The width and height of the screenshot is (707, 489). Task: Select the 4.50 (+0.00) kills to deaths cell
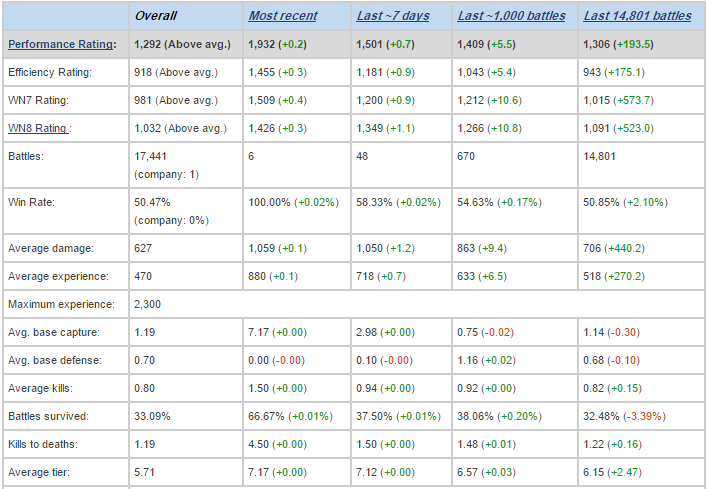click(277, 444)
